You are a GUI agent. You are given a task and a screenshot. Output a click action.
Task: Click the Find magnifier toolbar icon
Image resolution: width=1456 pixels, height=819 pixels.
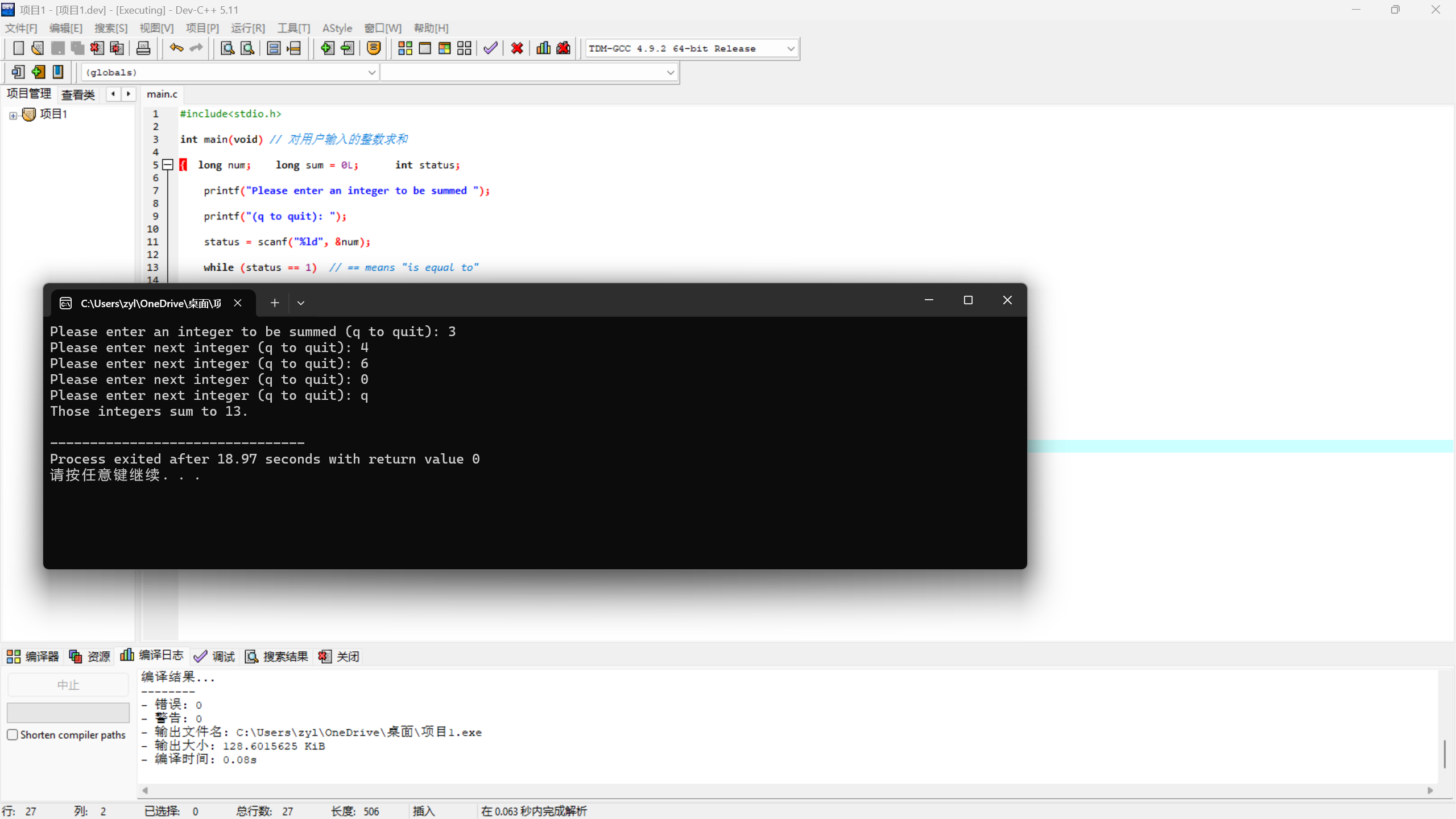227,48
